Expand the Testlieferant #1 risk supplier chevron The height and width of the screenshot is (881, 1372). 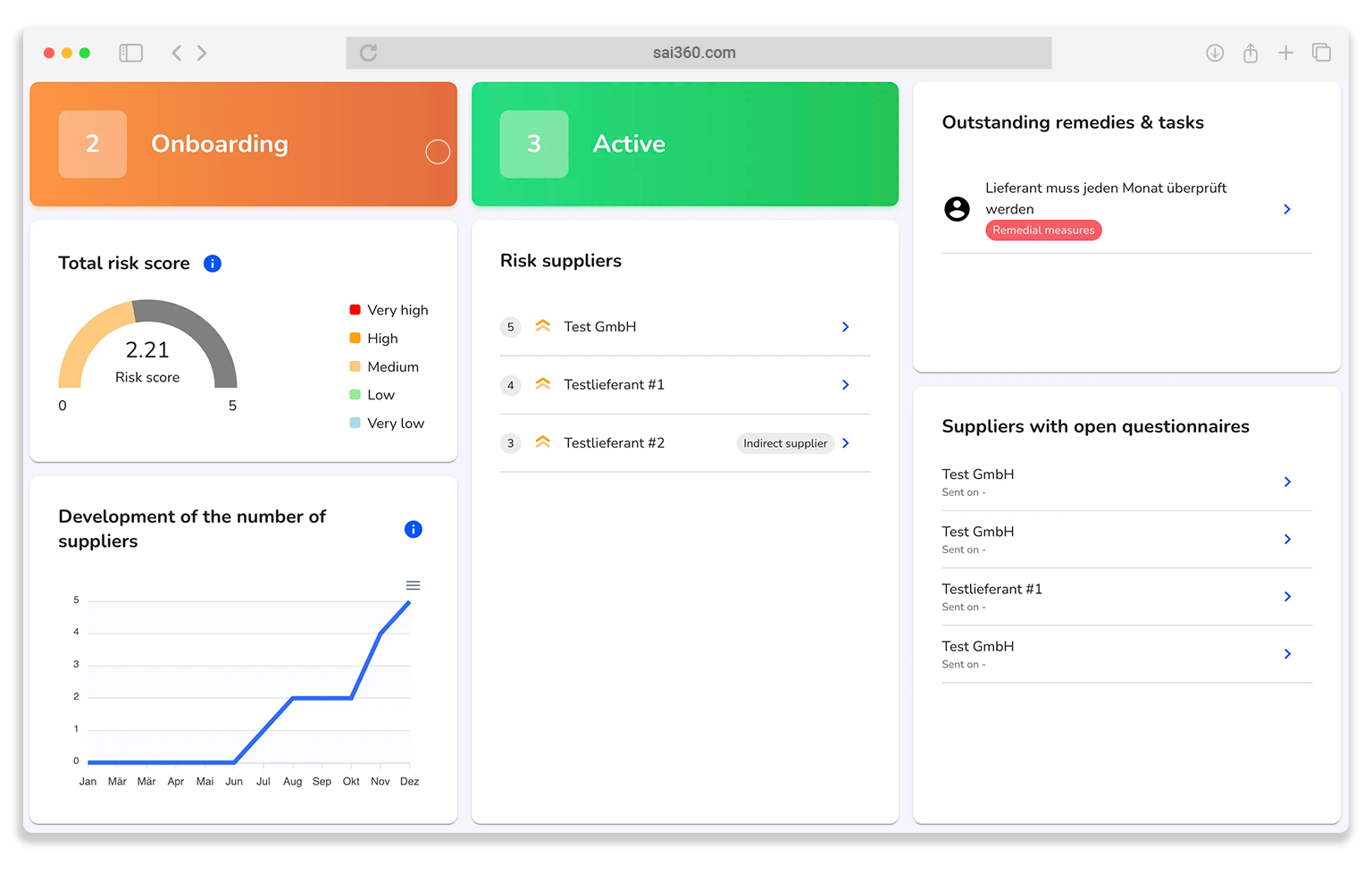point(845,385)
